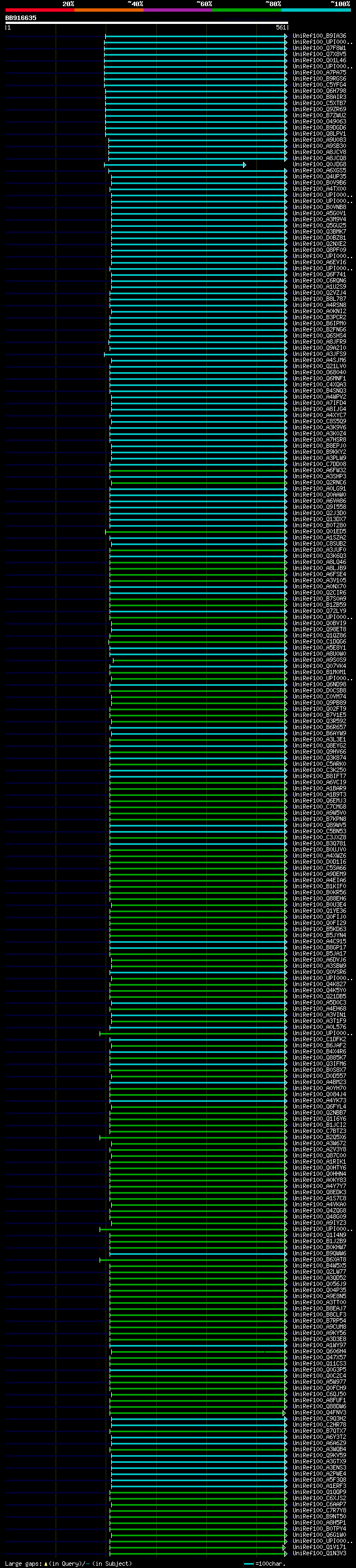Select hit label UniRef100_C5XTB7

coord(319,103)
